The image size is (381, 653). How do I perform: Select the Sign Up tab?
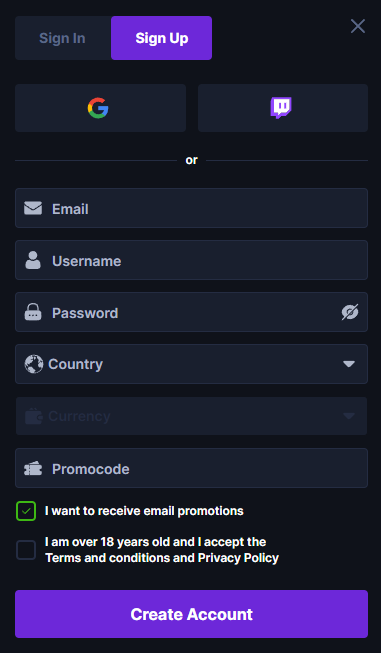pos(162,38)
